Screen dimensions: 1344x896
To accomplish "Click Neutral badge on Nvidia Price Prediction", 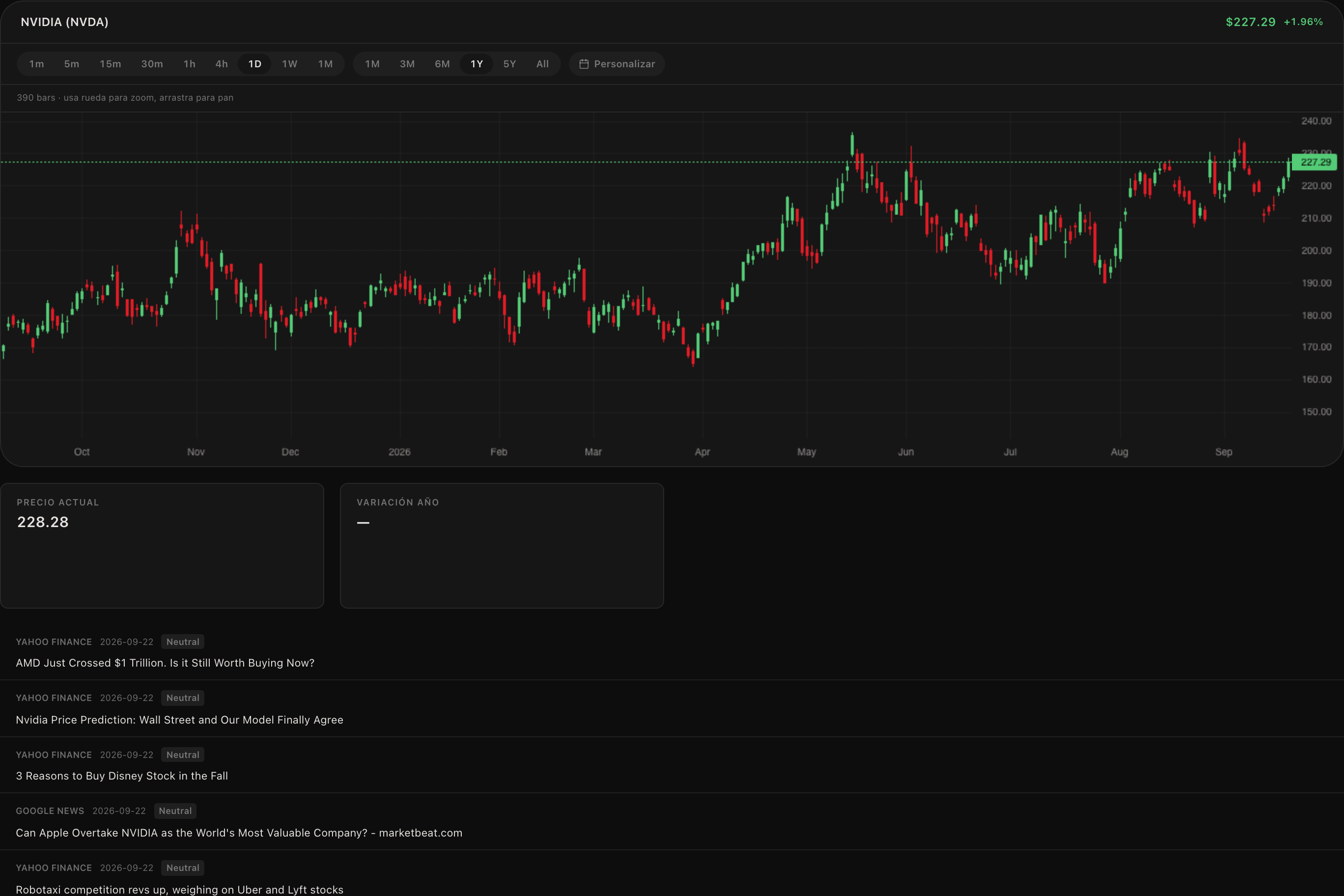I will tap(183, 698).
